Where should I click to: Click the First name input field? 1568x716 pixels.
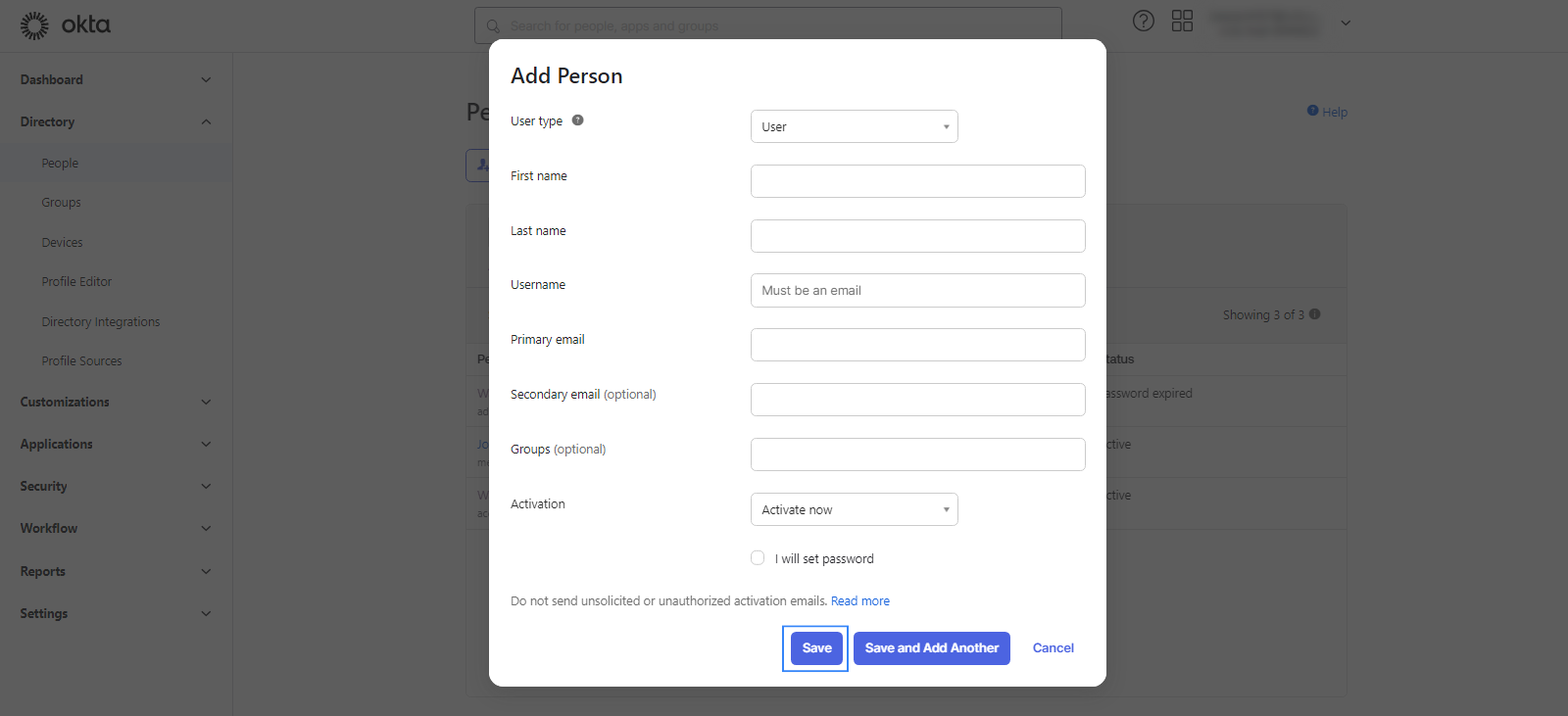tap(917, 181)
